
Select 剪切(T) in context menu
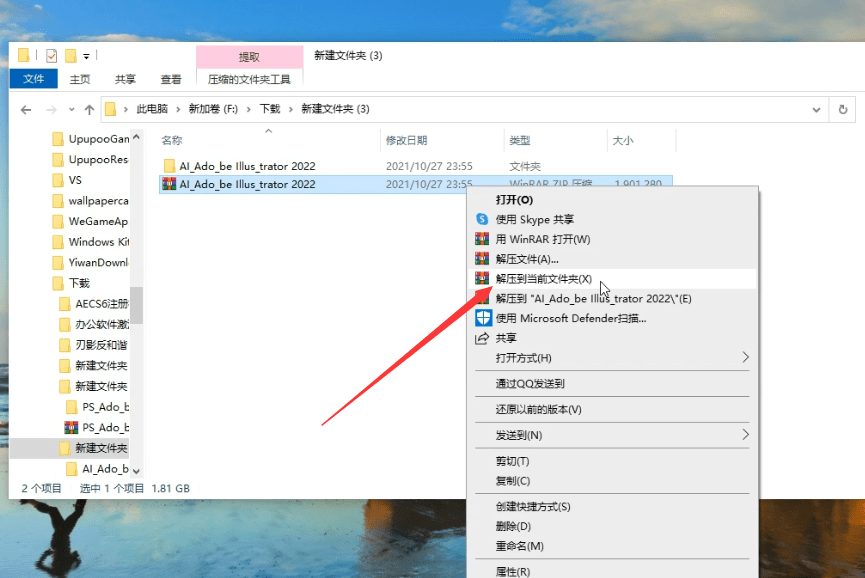coord(612,461)
